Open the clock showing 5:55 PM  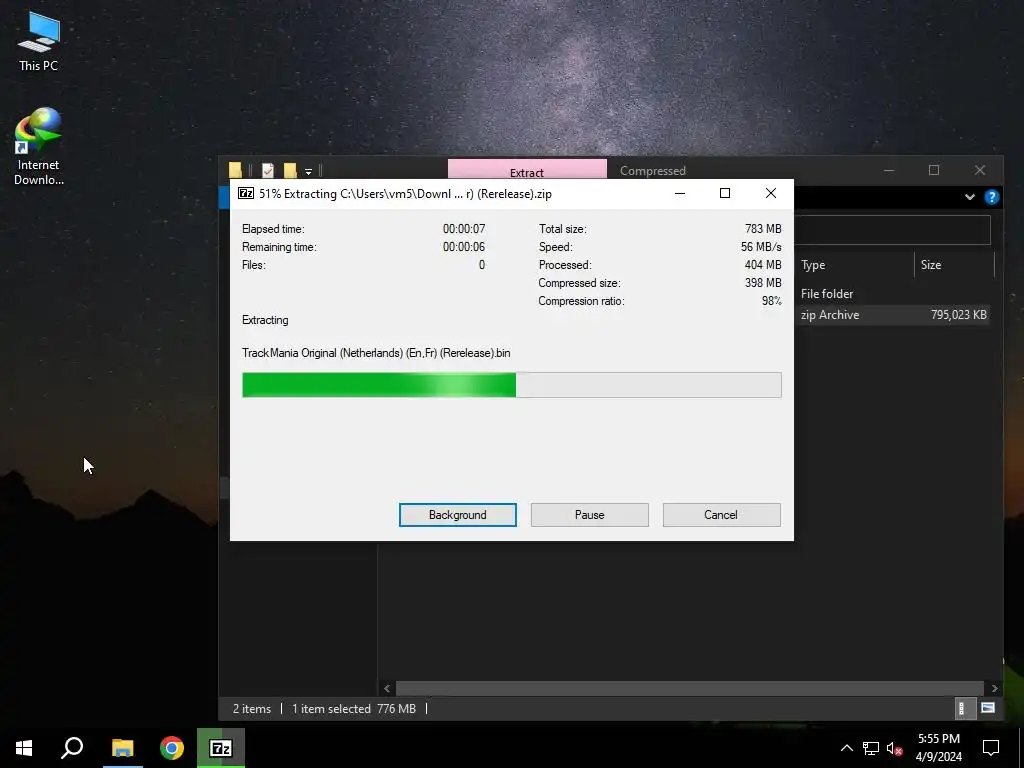[x=938, y=748]
